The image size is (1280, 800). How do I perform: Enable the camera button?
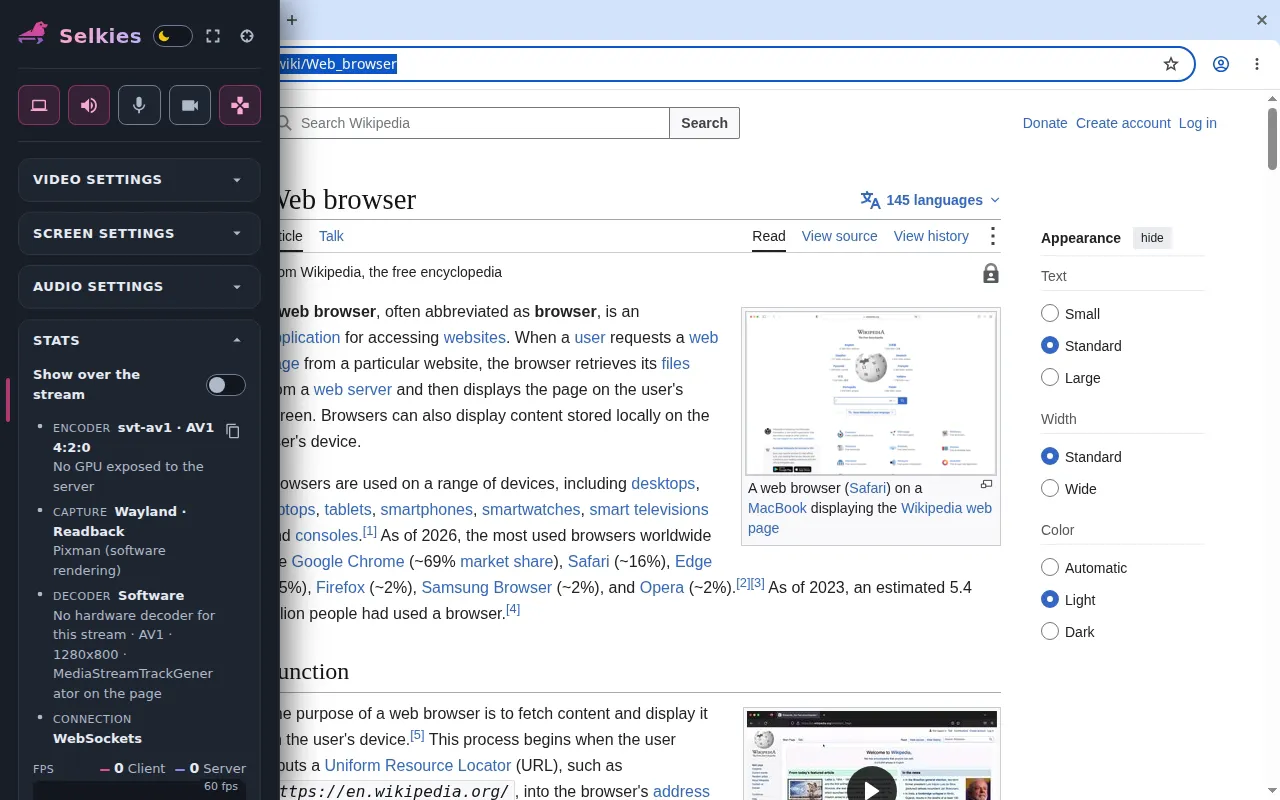click(x=190, y=105)
